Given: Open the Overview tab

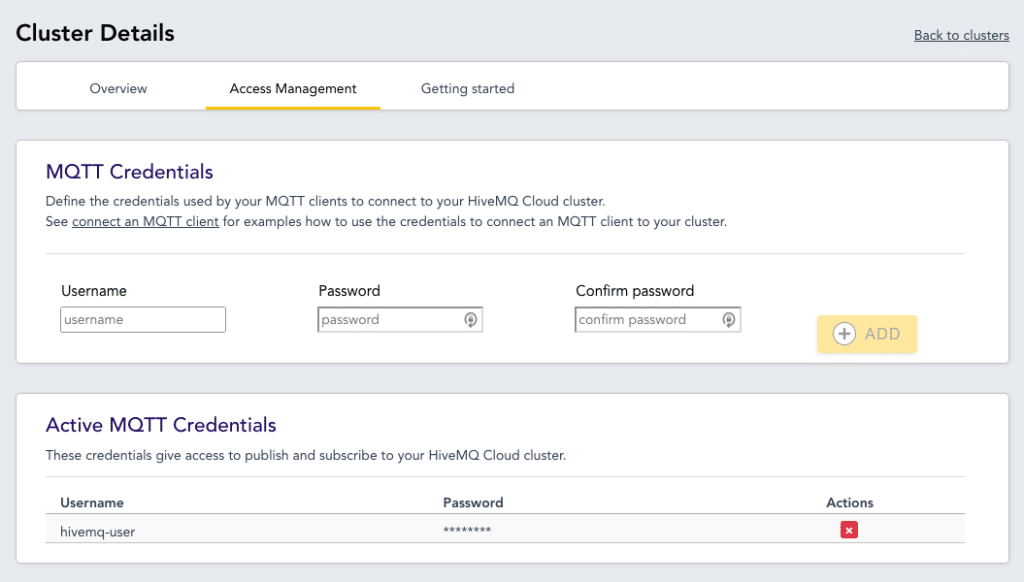Looking at the screenshot, I should 118,88.
